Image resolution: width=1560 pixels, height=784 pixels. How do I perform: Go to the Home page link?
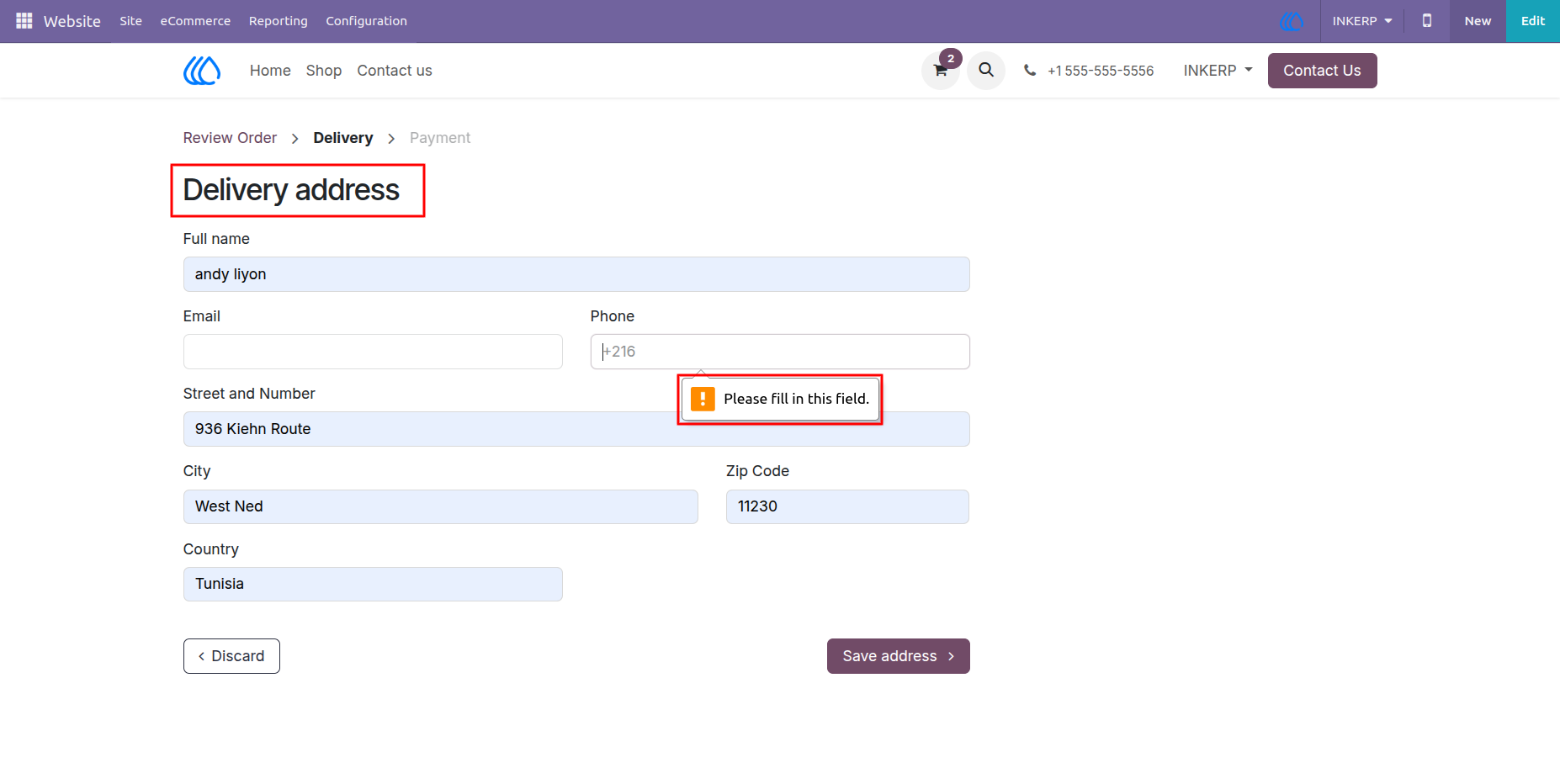point(270,71)
